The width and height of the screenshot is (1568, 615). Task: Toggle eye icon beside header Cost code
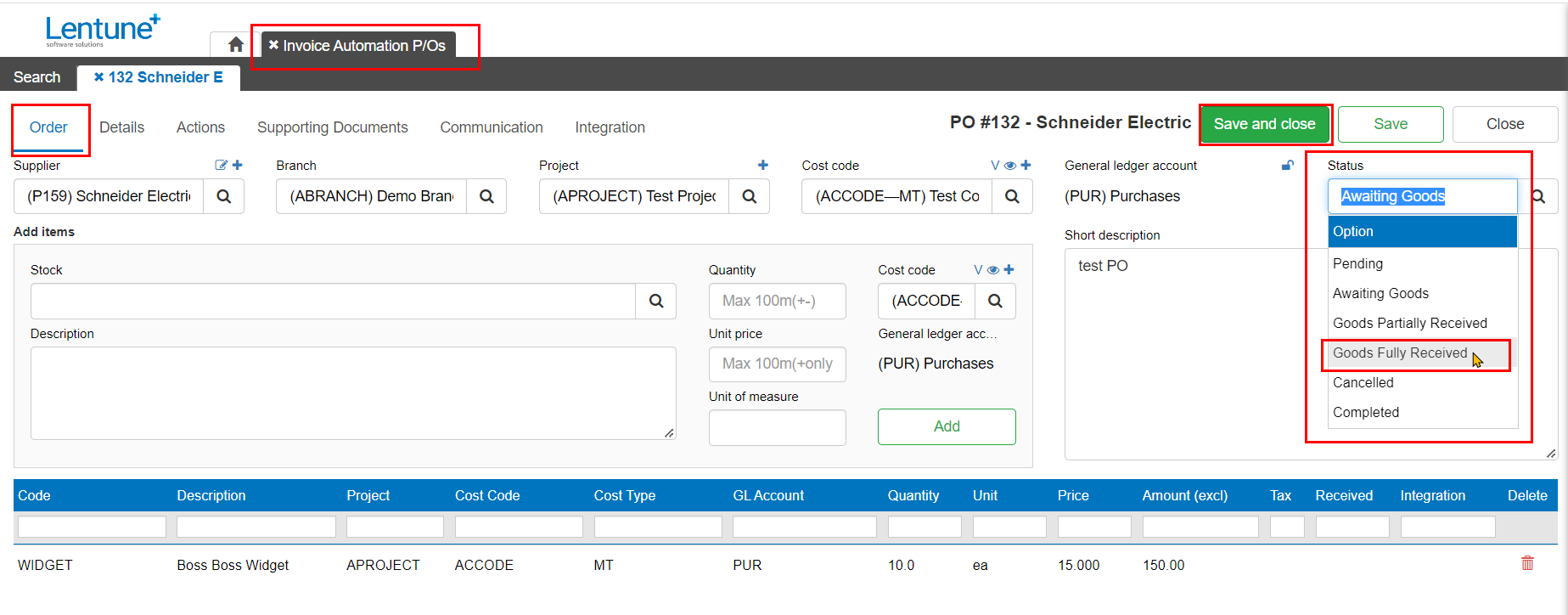[1010, 166]
